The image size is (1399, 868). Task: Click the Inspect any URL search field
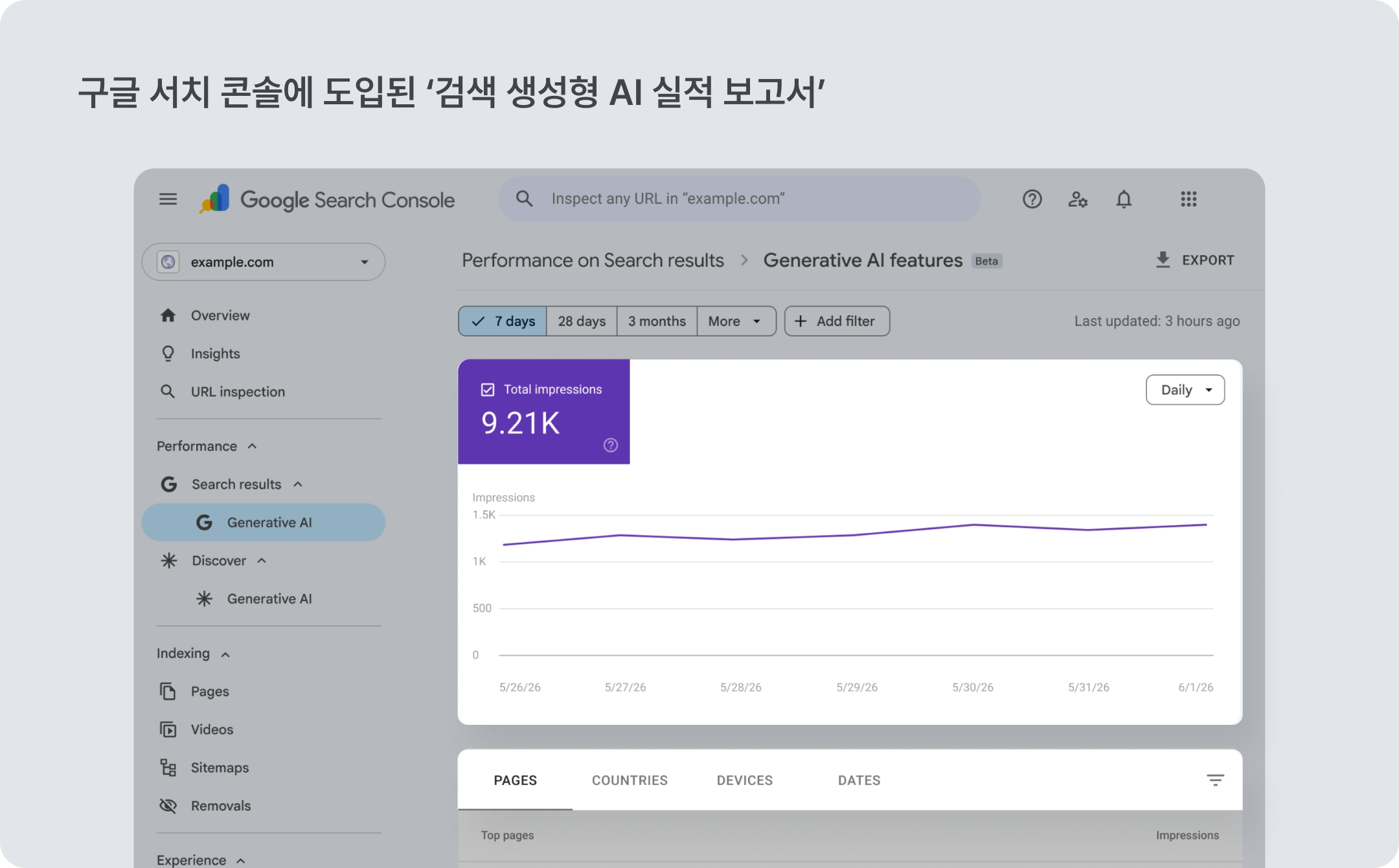click(739, 199)
